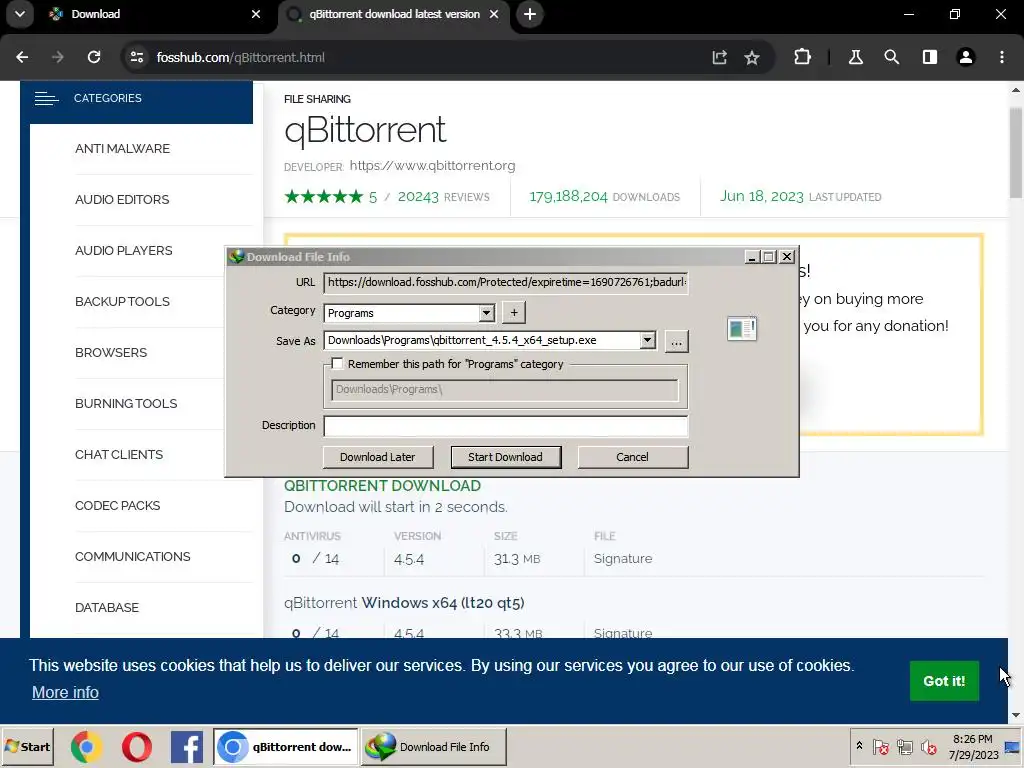Accept cookies with Got it! button
1024x768 pixels.
944,681
